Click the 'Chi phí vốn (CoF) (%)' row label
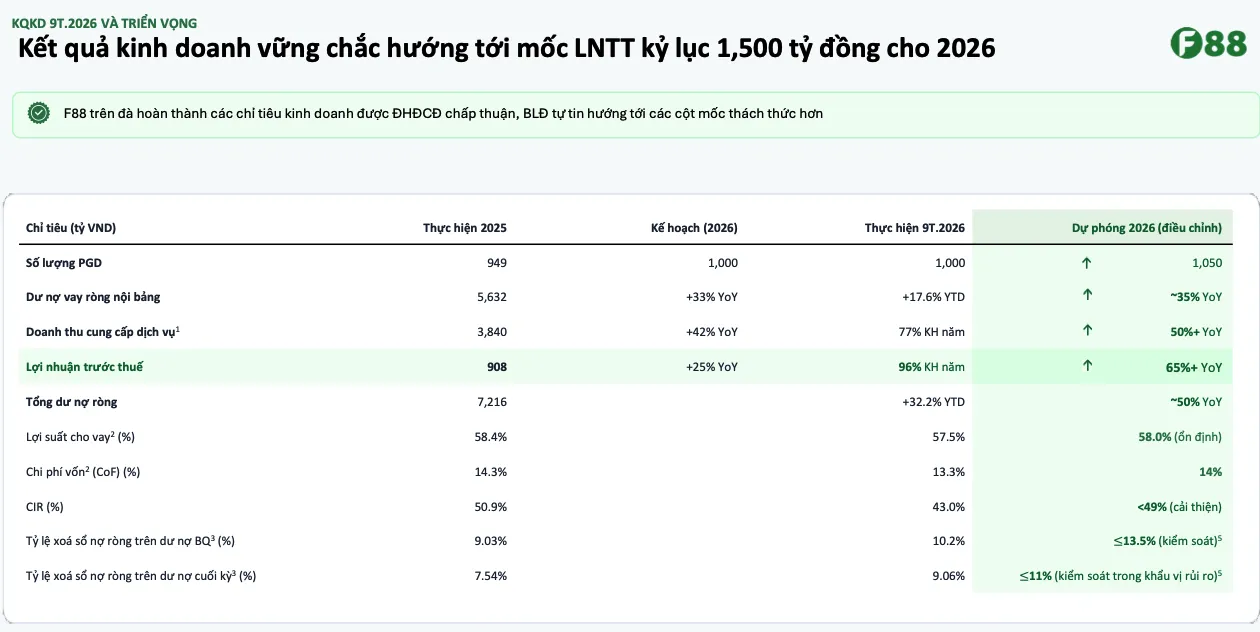Screen dimensions: 1260x632 [83, 471]
